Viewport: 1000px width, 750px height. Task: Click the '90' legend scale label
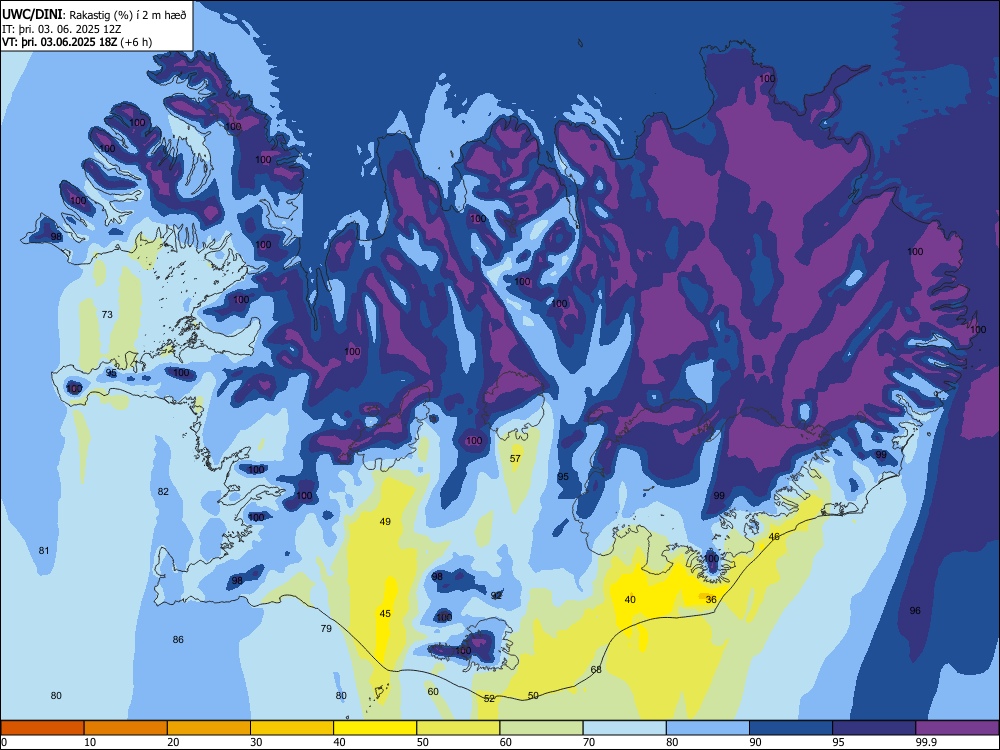756,742
